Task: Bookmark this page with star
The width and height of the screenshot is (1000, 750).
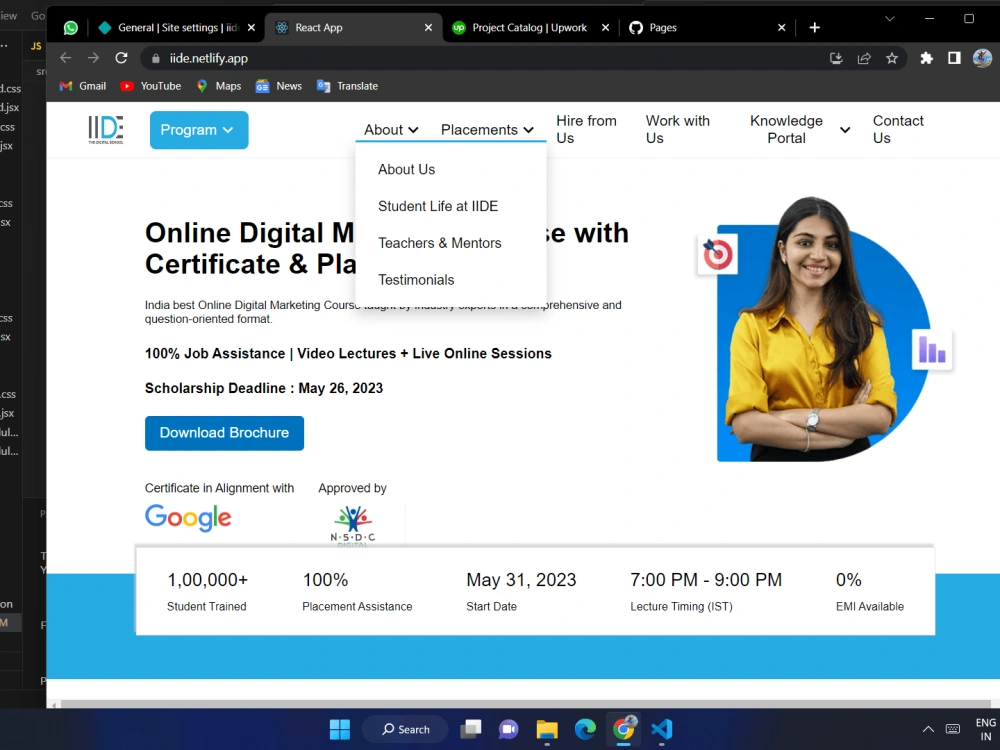Action: pyautogui.click(x=892, y=58)
